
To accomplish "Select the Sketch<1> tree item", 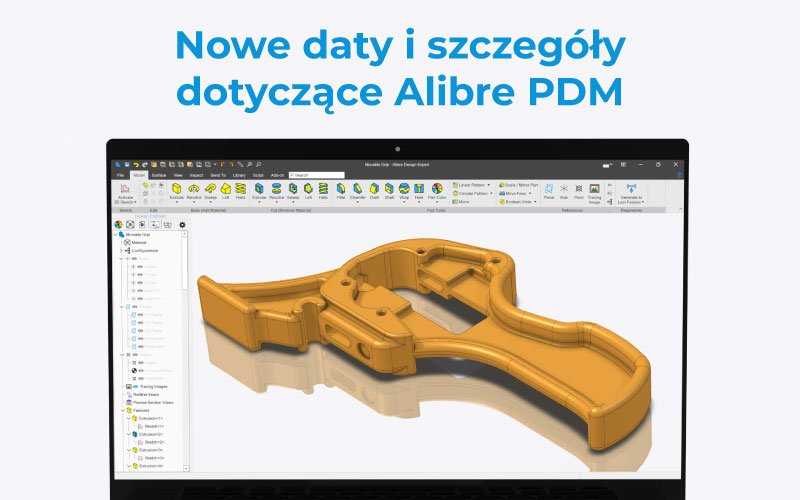I will pyautogui.click(x=150, y=427).
